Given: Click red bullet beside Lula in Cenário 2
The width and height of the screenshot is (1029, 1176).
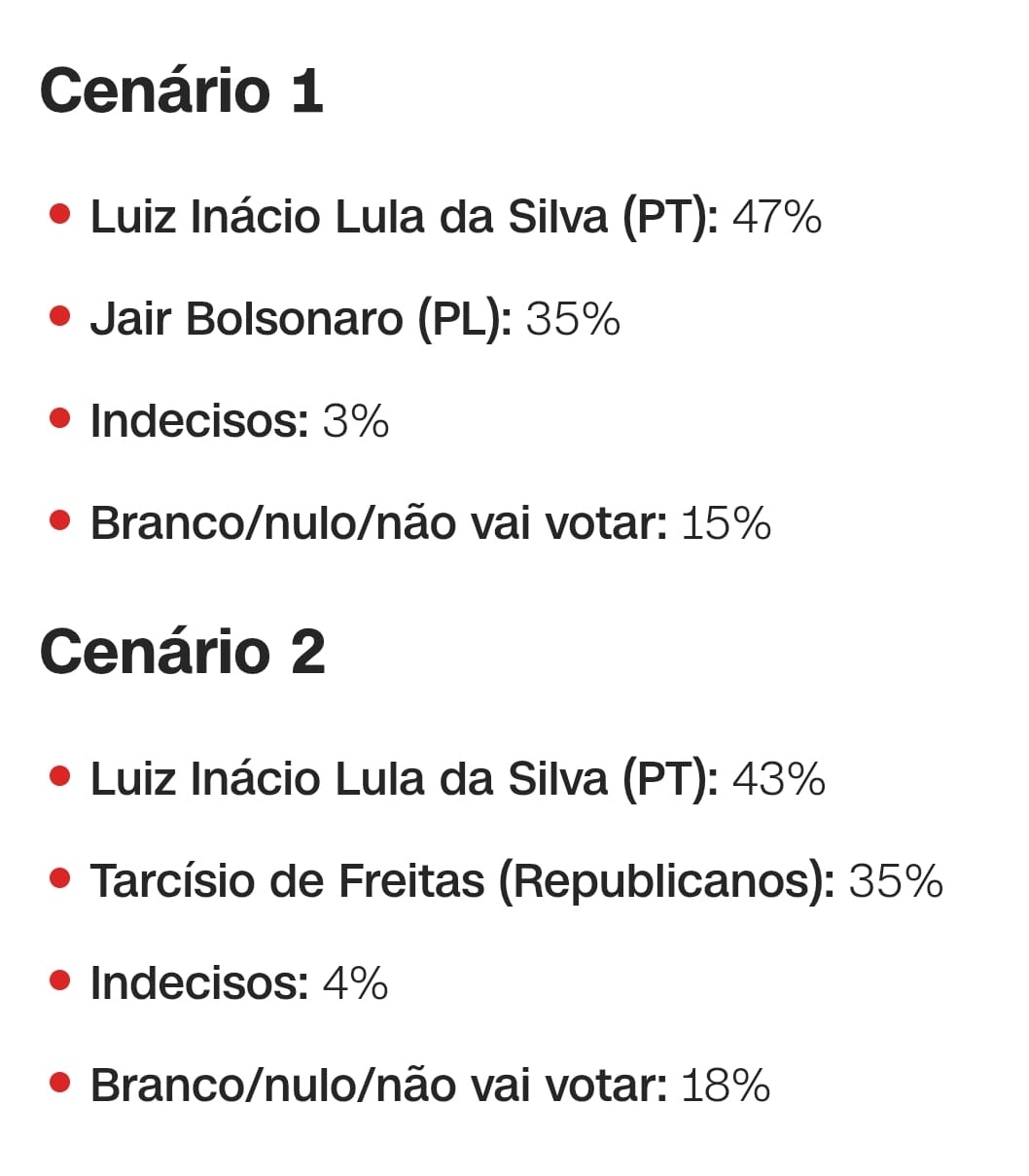Looking at the screenshot, I should pos(60,776).
